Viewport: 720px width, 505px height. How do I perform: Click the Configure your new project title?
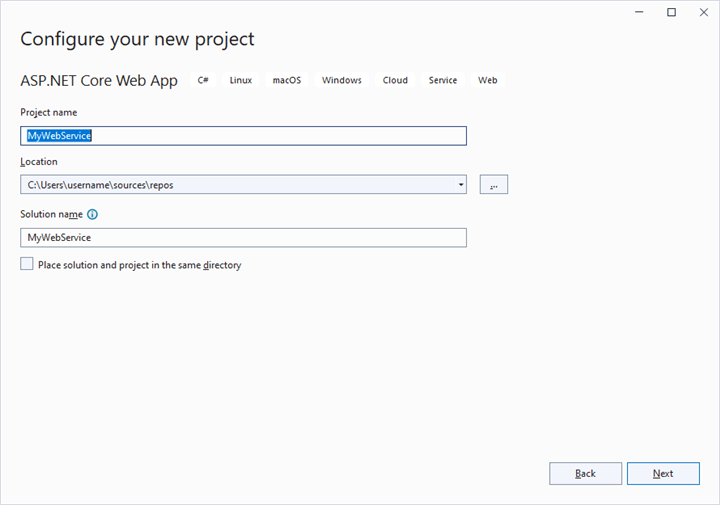pos(137,39)
